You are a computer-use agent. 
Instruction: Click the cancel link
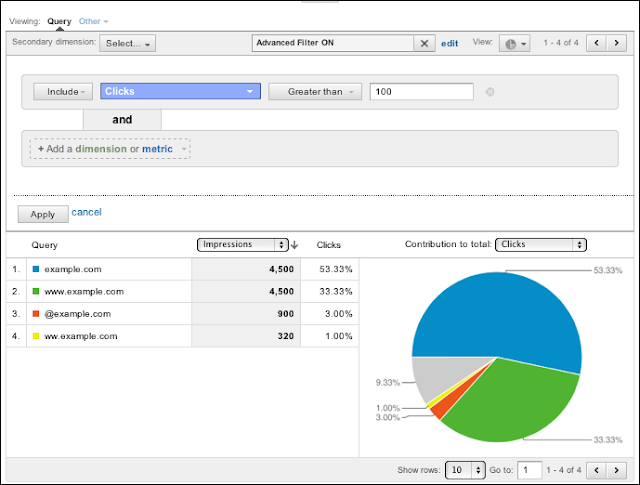pyautogui.click(x=86, y=212)
